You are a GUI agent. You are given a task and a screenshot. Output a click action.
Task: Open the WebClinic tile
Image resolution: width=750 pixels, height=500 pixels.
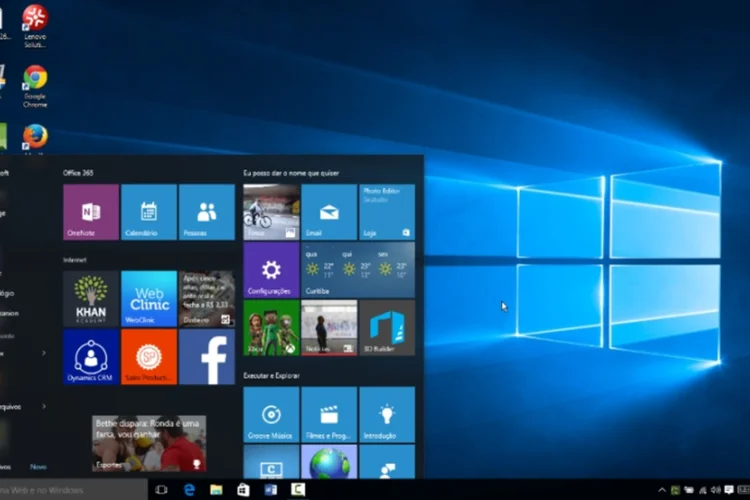[149, 299]
